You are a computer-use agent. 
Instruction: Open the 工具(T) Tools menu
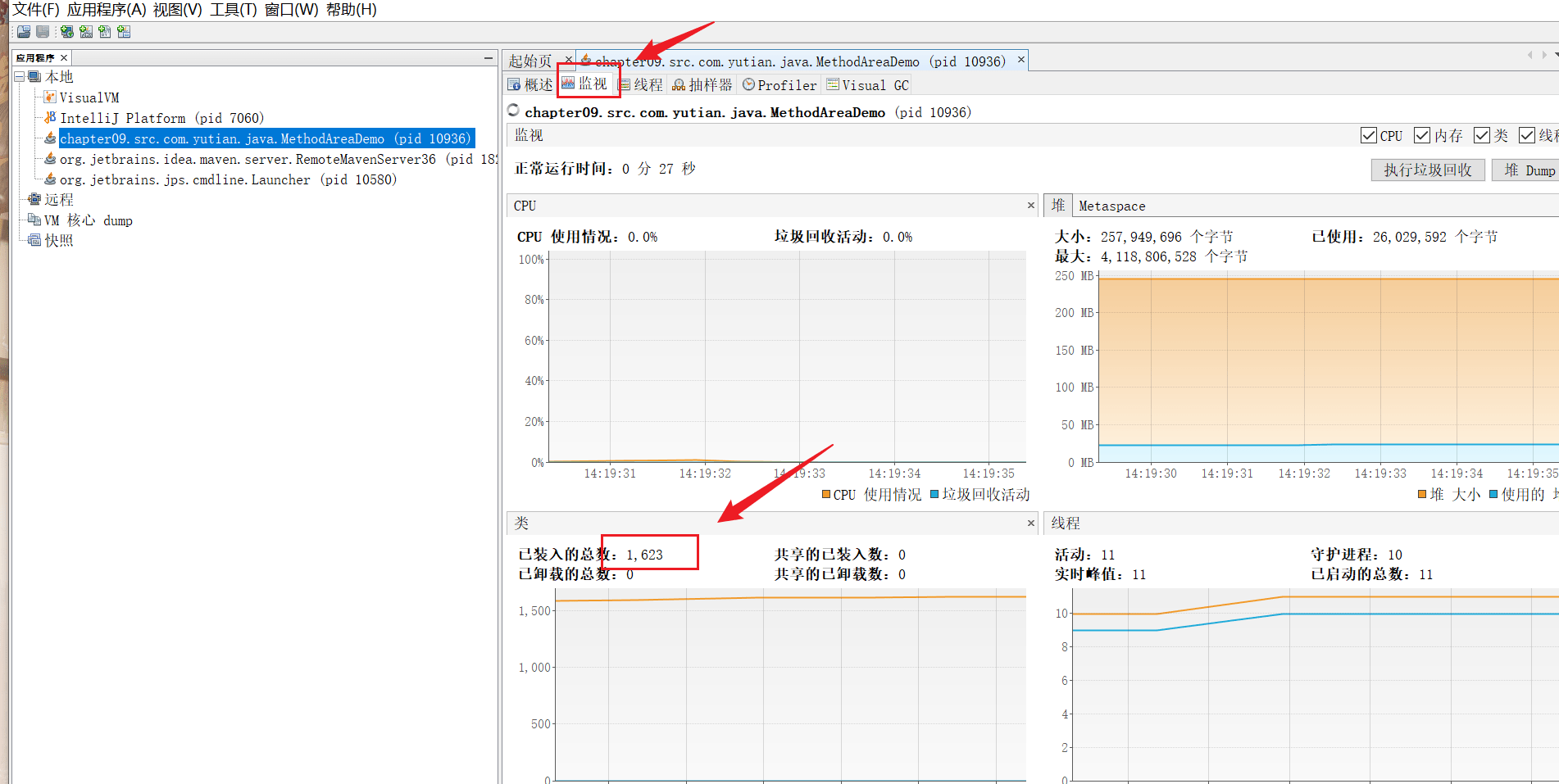pyautogui.click(x=234, y=10)
